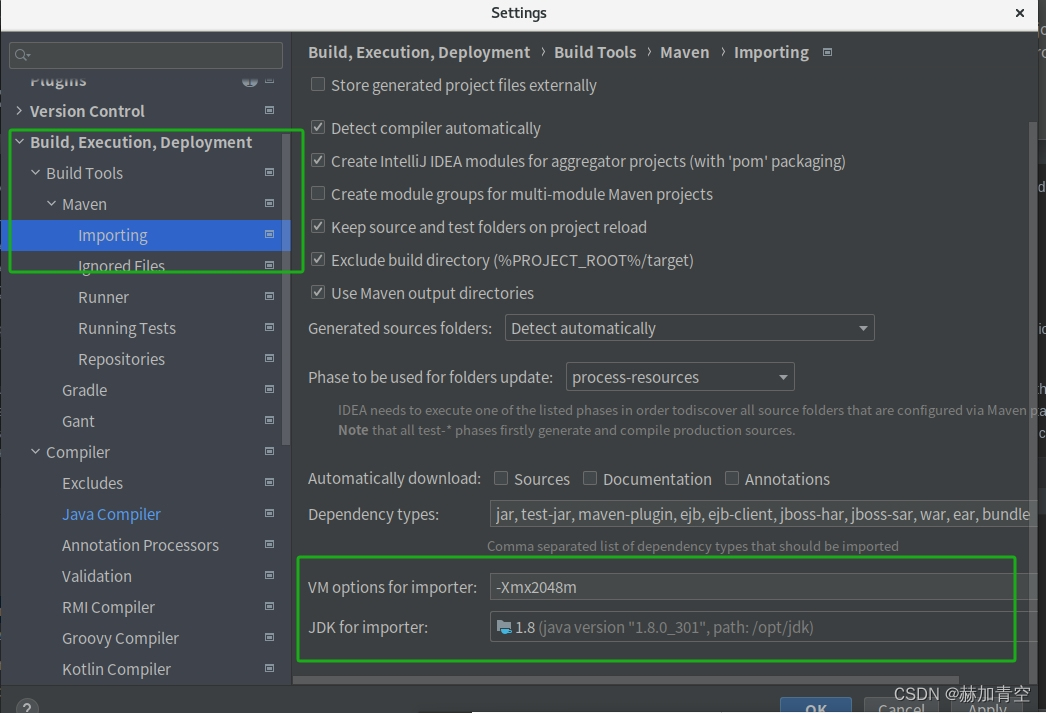Open the JDK for importer combo box
Viewport: 1046px width, 713px height.
[763, 627]
